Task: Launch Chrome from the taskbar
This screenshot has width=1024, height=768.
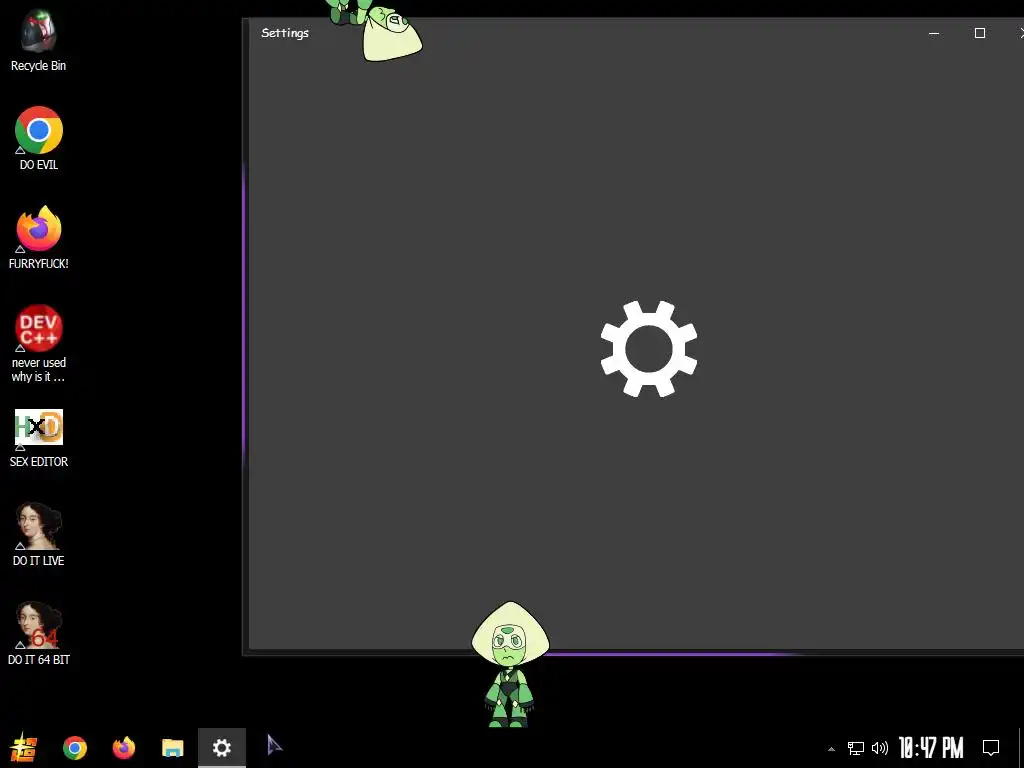Action: click(x=75, y=748)
